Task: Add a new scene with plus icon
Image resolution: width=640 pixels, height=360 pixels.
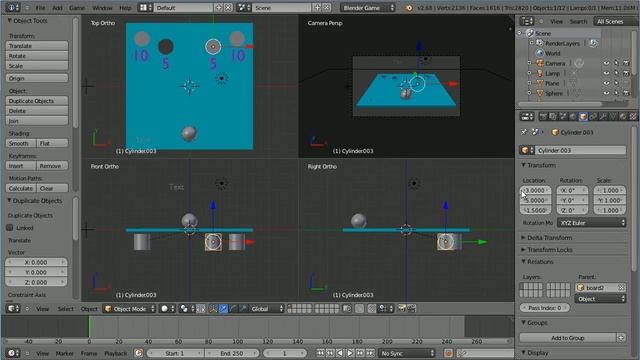Action: pos(317,7)
